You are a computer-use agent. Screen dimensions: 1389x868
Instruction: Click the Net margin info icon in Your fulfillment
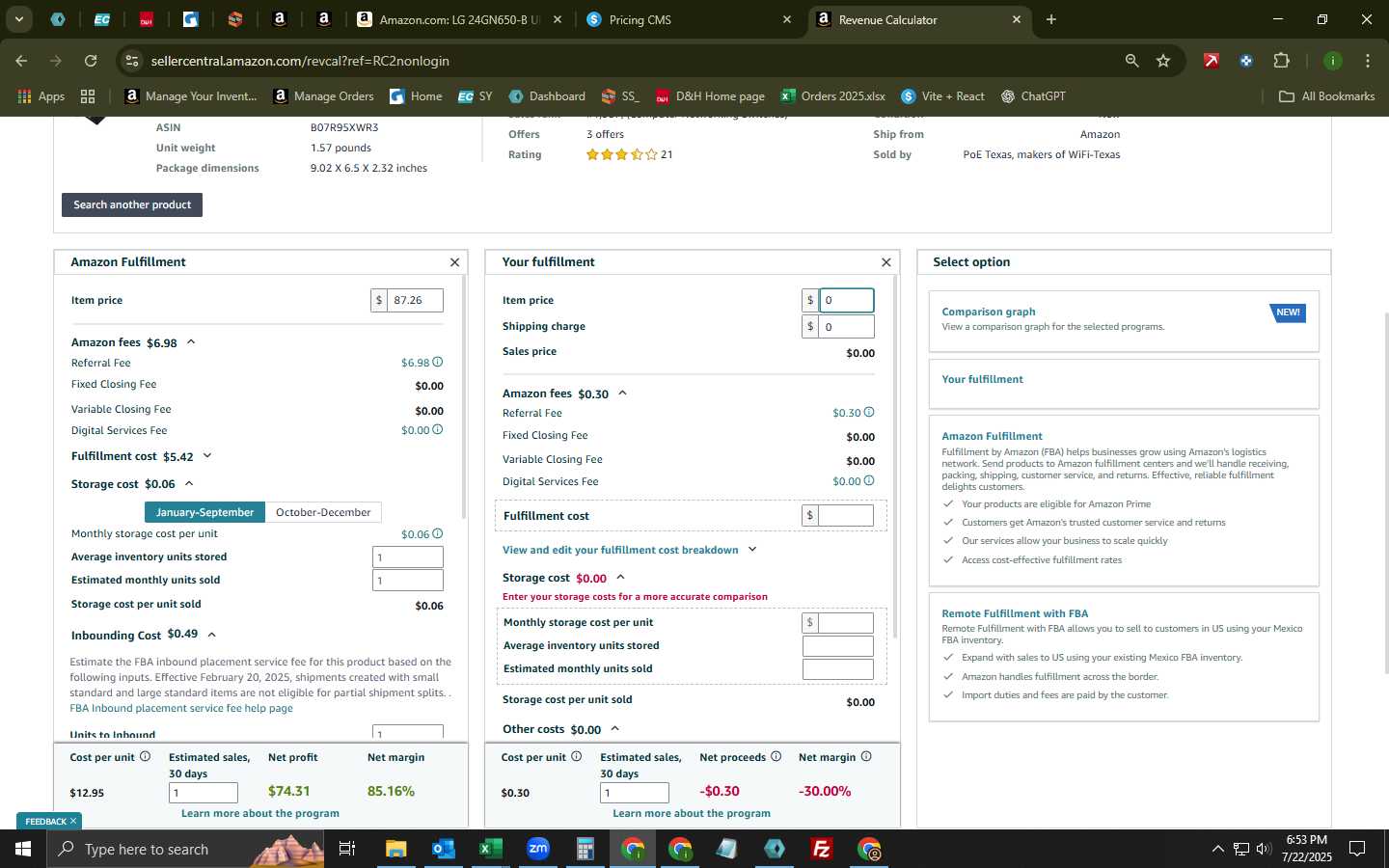click(866, 757)
